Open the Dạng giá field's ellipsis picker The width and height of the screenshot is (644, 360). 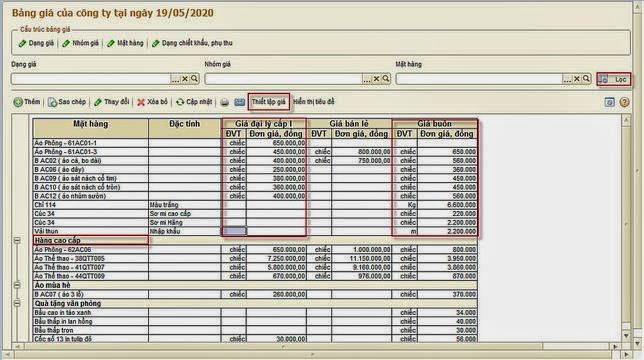point(175,79)
